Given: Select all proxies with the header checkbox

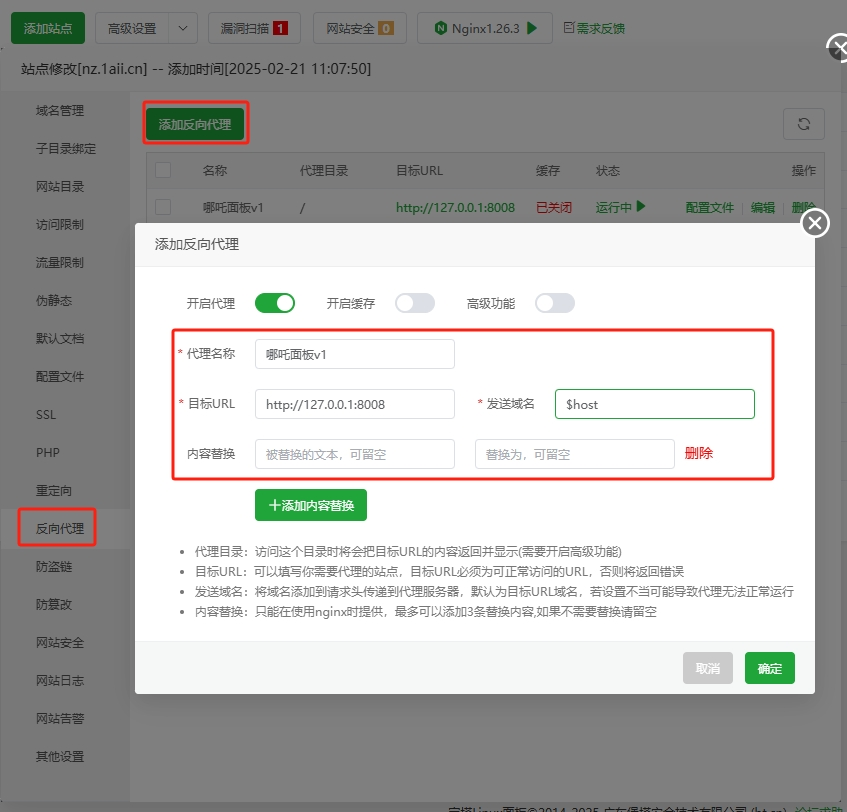Looking at the screenshot, I should click(x=163, y=170).
